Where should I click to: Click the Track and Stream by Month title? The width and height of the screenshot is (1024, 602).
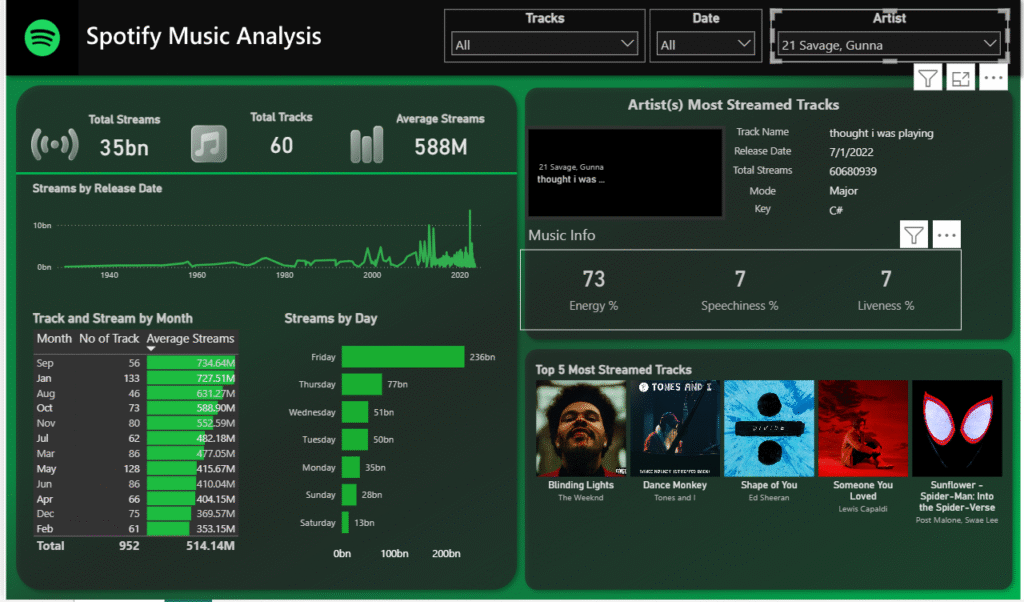click(112, 318)
